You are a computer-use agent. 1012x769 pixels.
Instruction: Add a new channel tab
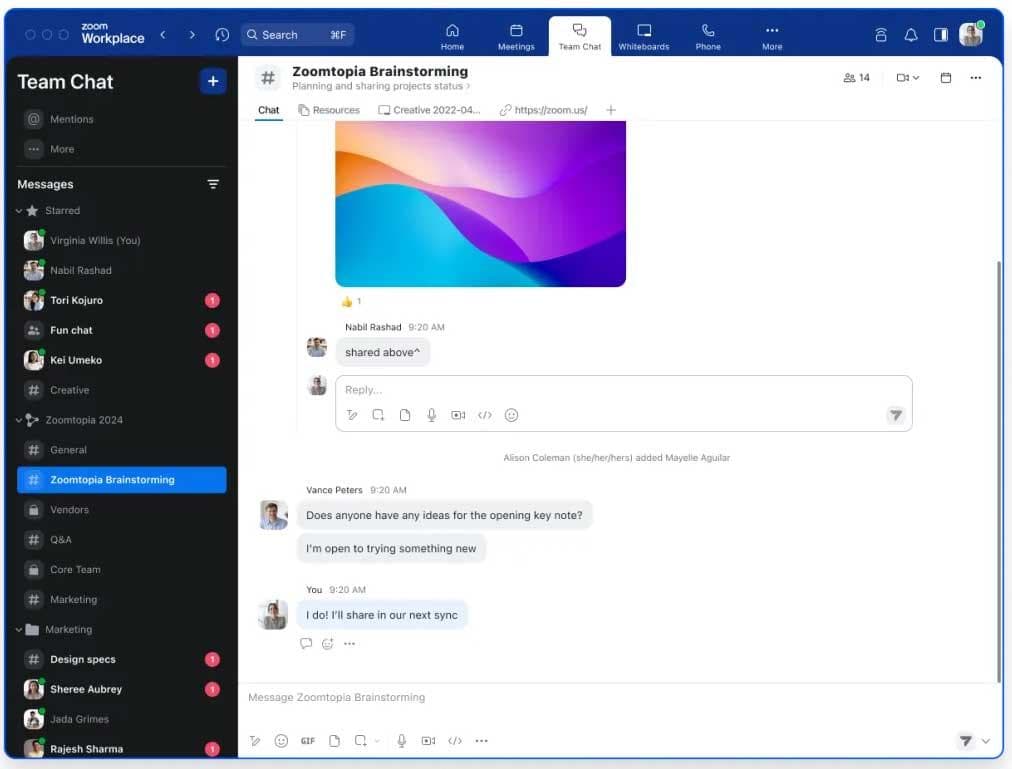pos(611,110)
